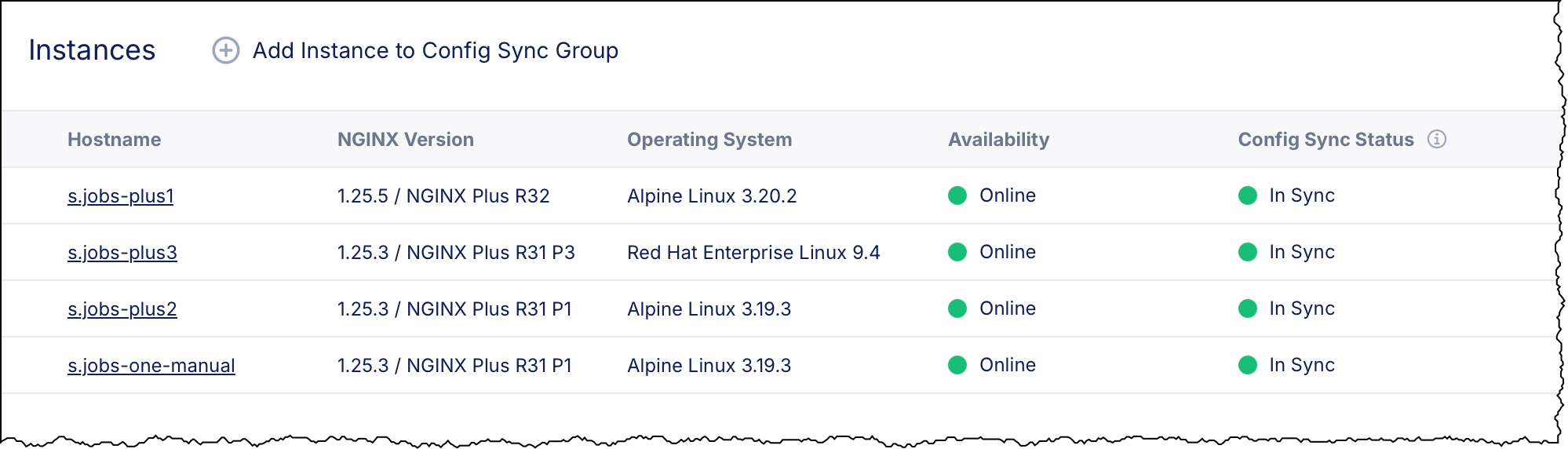The width and height of the screenshot is (1568, 449).
Task: Go to the s.jobs-plus2 instance
Action: pos(122,309)
